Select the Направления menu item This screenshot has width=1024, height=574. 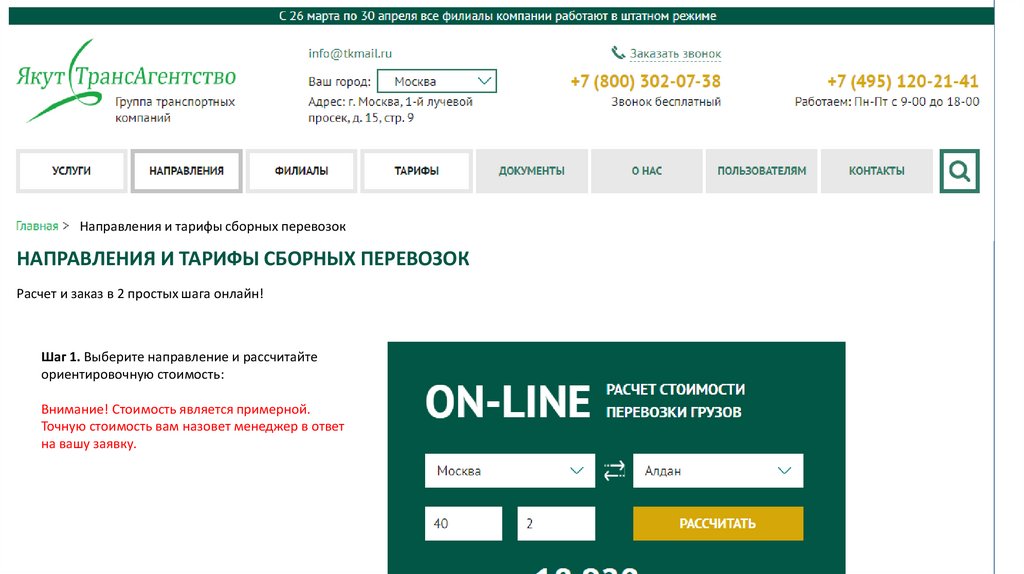[x=186, y=171]
